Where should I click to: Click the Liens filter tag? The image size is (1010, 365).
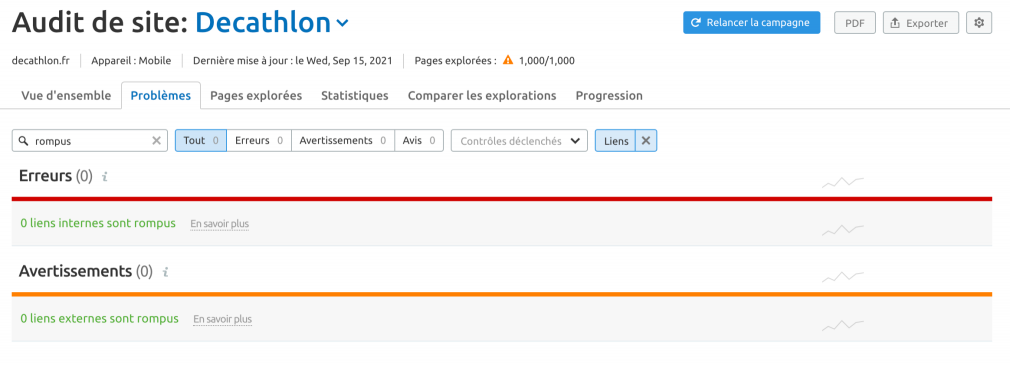tap(616, 141)
